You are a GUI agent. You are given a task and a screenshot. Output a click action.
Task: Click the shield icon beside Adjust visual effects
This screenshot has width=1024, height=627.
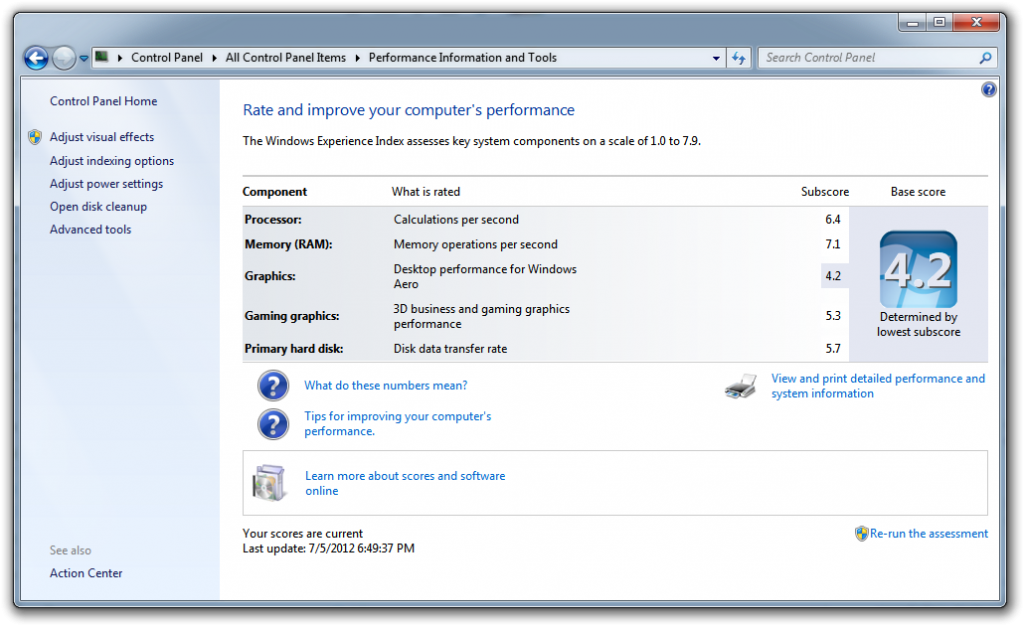pos(36,137)
